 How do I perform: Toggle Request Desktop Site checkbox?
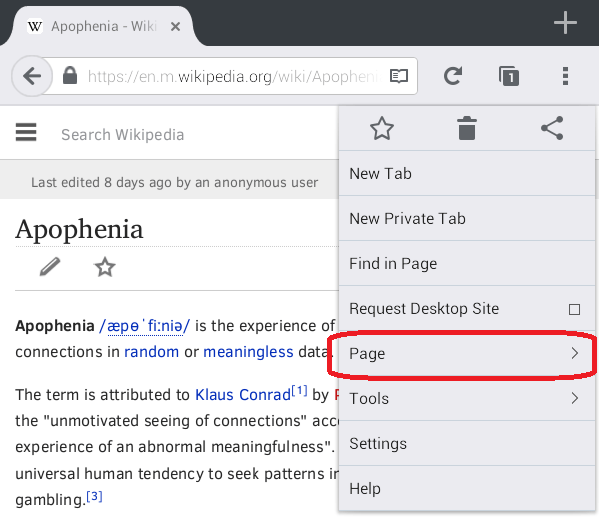click(x=574, y=309)
